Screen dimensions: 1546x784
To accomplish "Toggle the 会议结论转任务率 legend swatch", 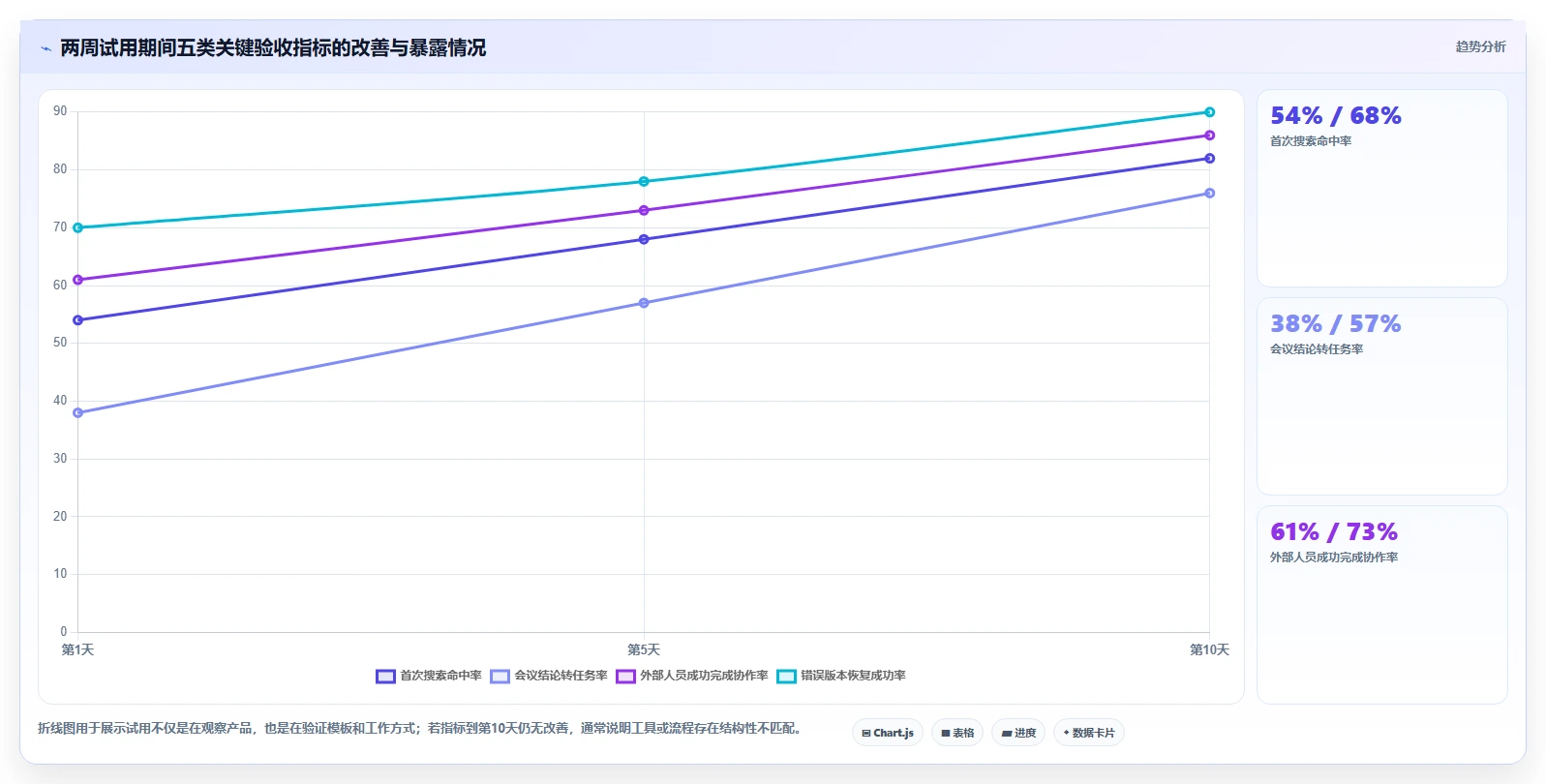I will coord(500,677).
